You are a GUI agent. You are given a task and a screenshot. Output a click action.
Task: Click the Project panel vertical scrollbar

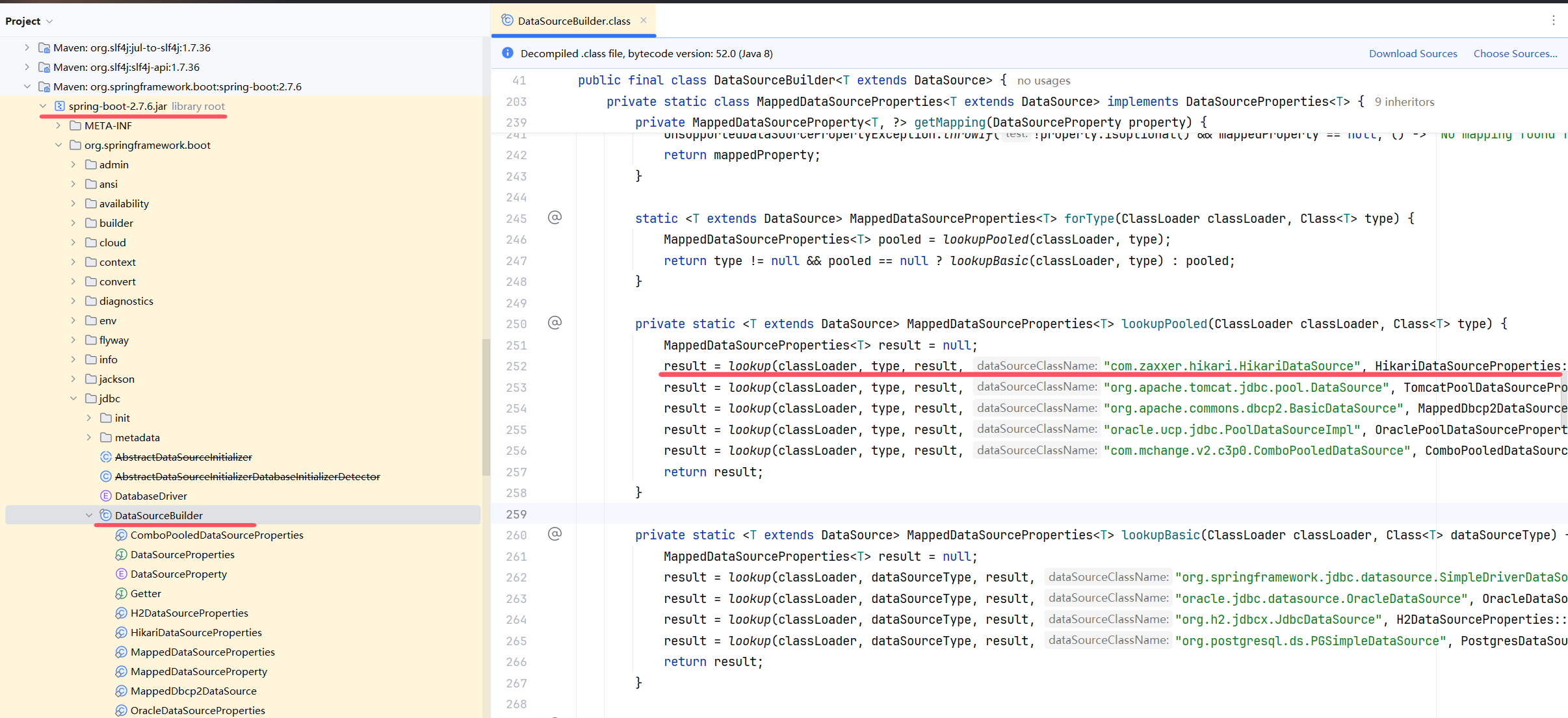[x=486, y=407]
